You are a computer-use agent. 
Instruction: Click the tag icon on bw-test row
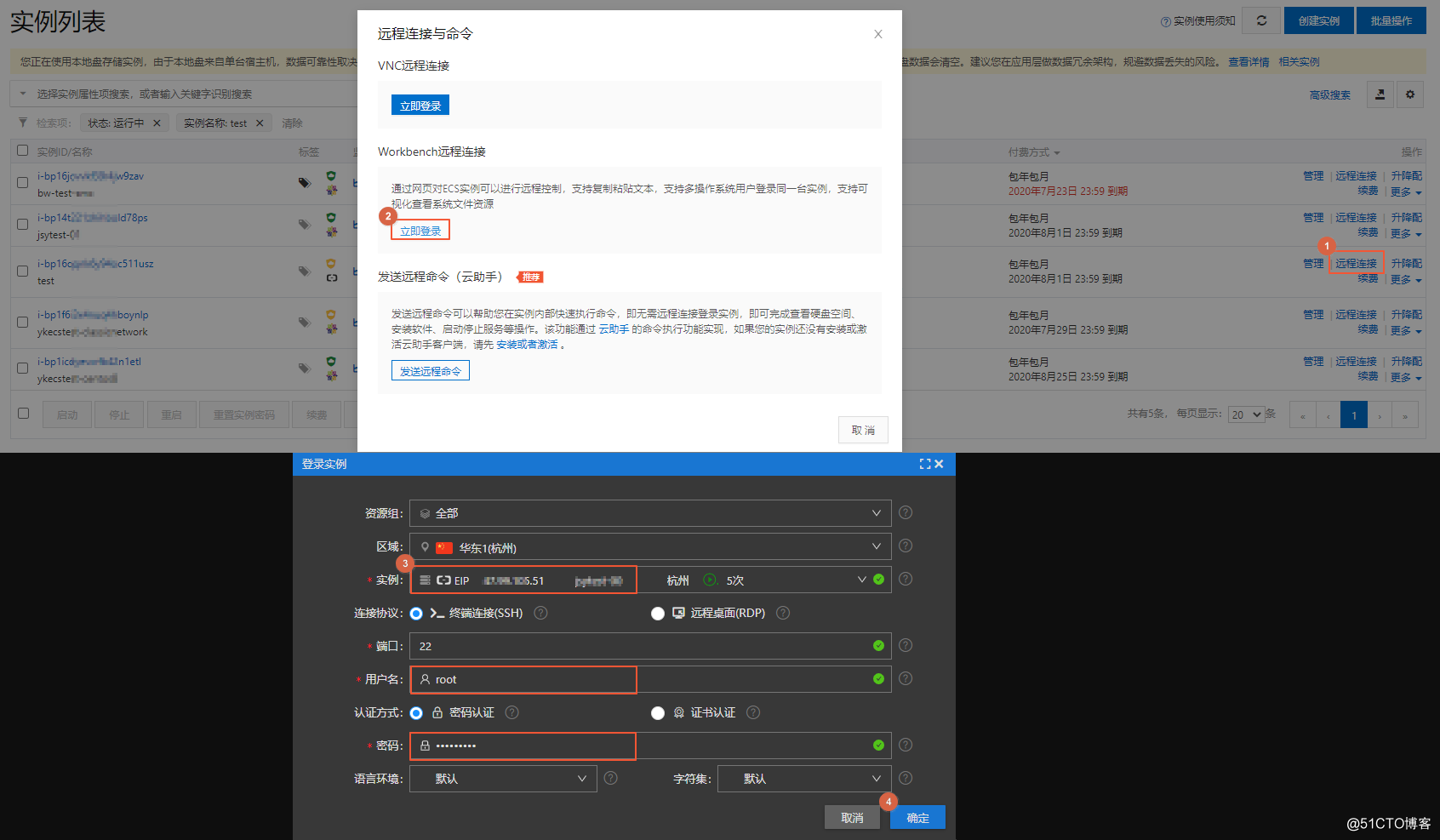click(x=304, y=183)
